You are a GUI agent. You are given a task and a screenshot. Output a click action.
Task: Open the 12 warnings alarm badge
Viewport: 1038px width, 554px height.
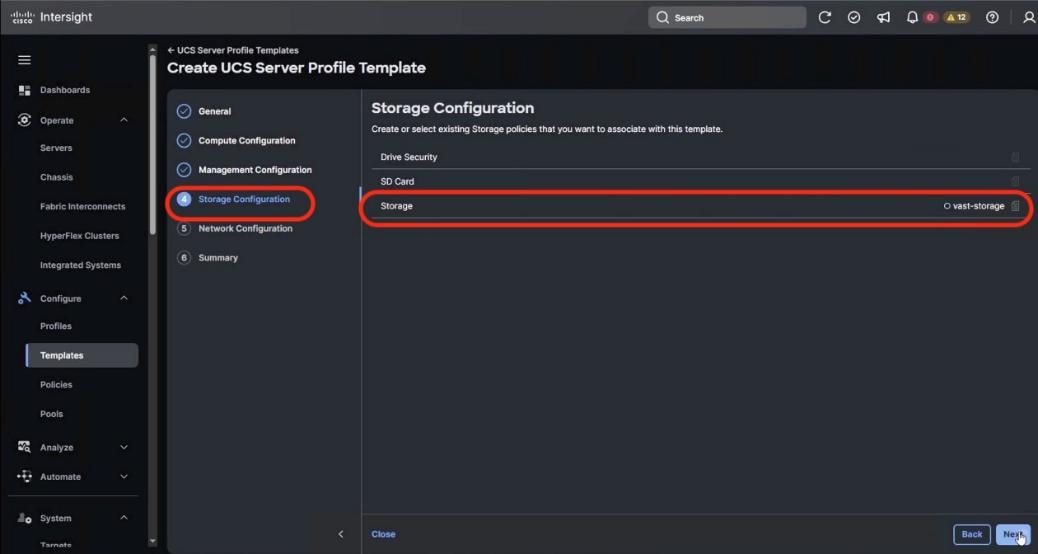coord(956,18)
